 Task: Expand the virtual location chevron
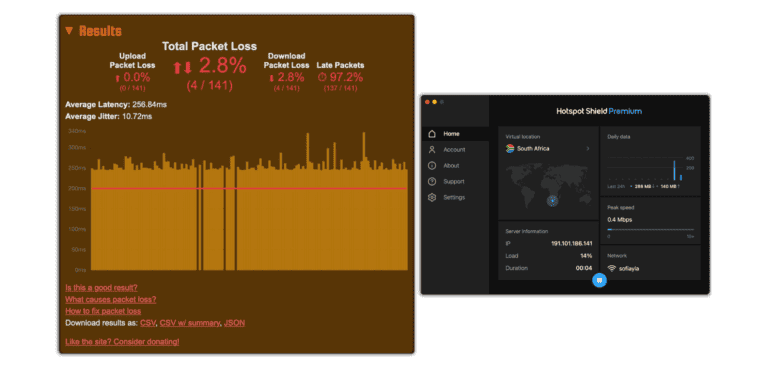[x=588, y=148]
